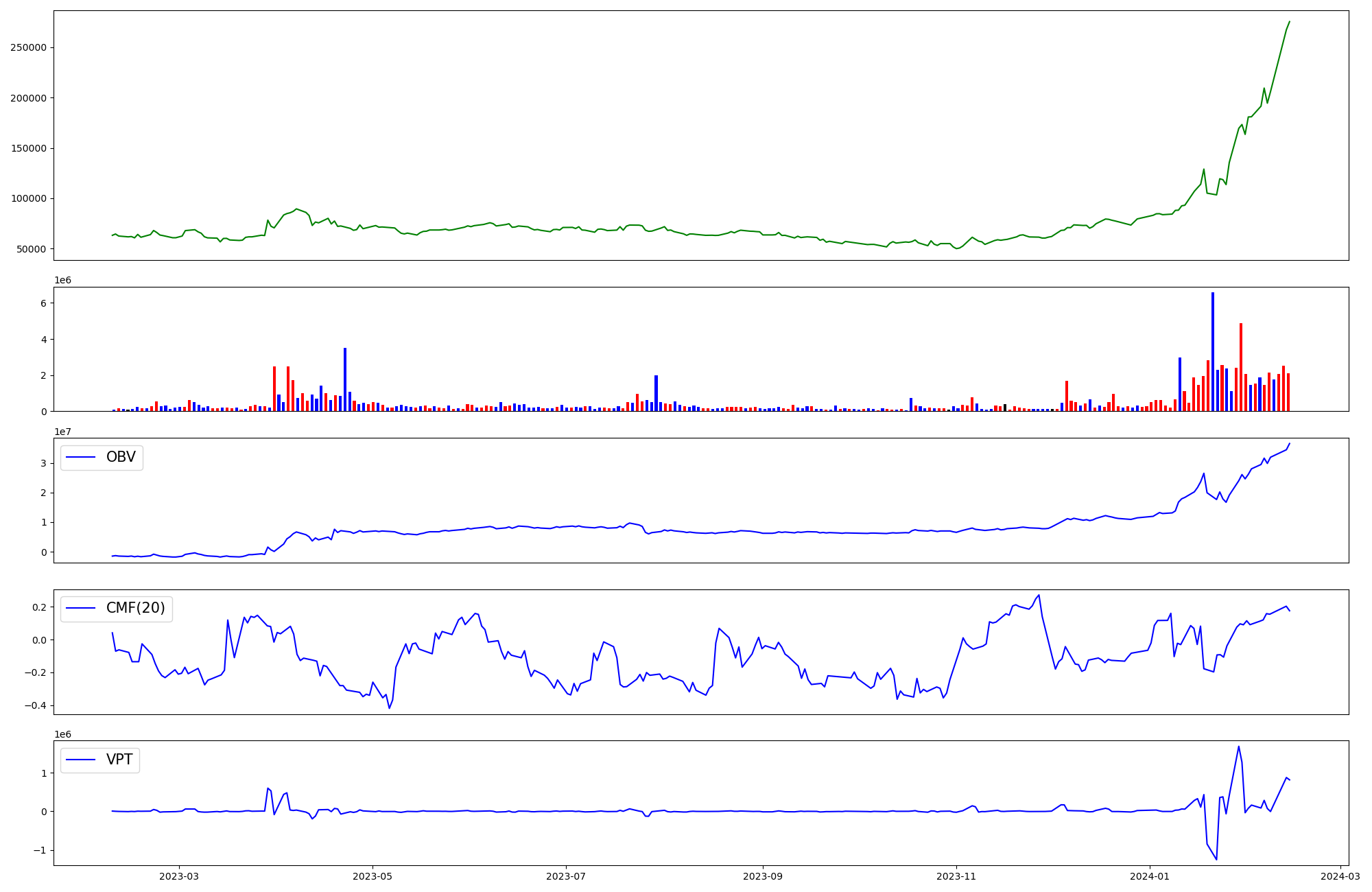Click the 2023-11 x-axis tick label

click(x=956, y=876)
